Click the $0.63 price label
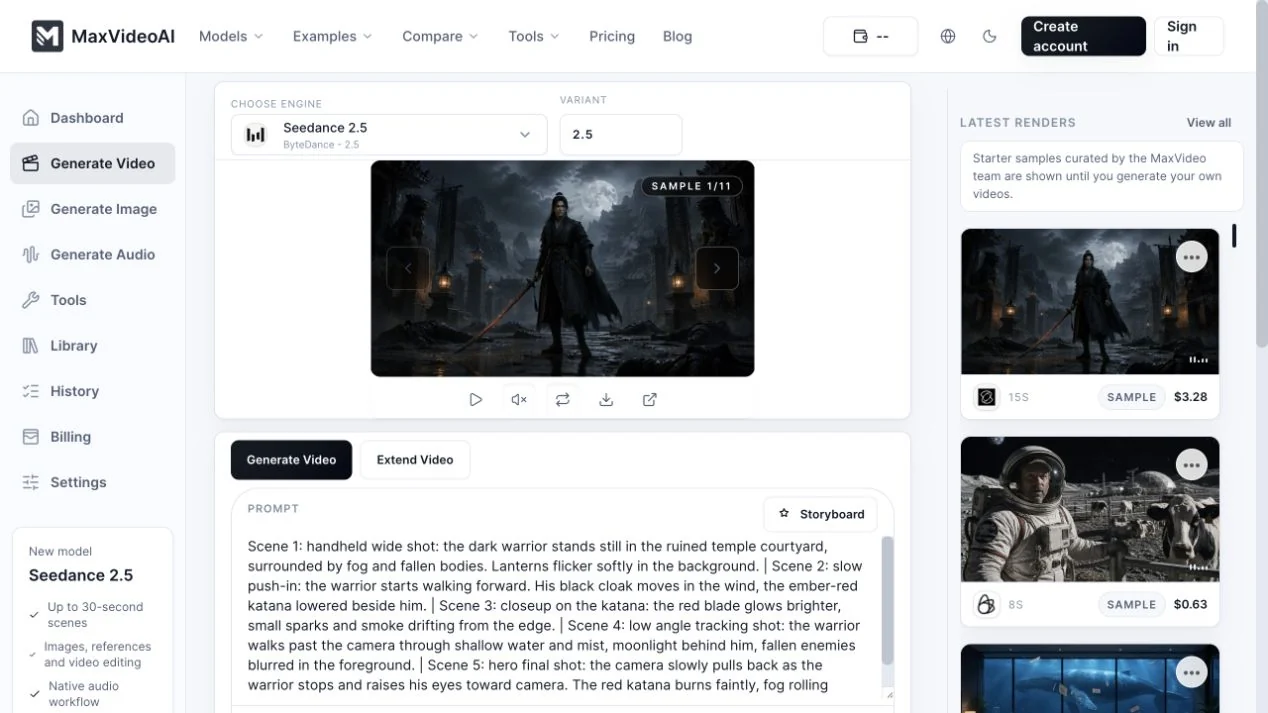 (1190, 604)
